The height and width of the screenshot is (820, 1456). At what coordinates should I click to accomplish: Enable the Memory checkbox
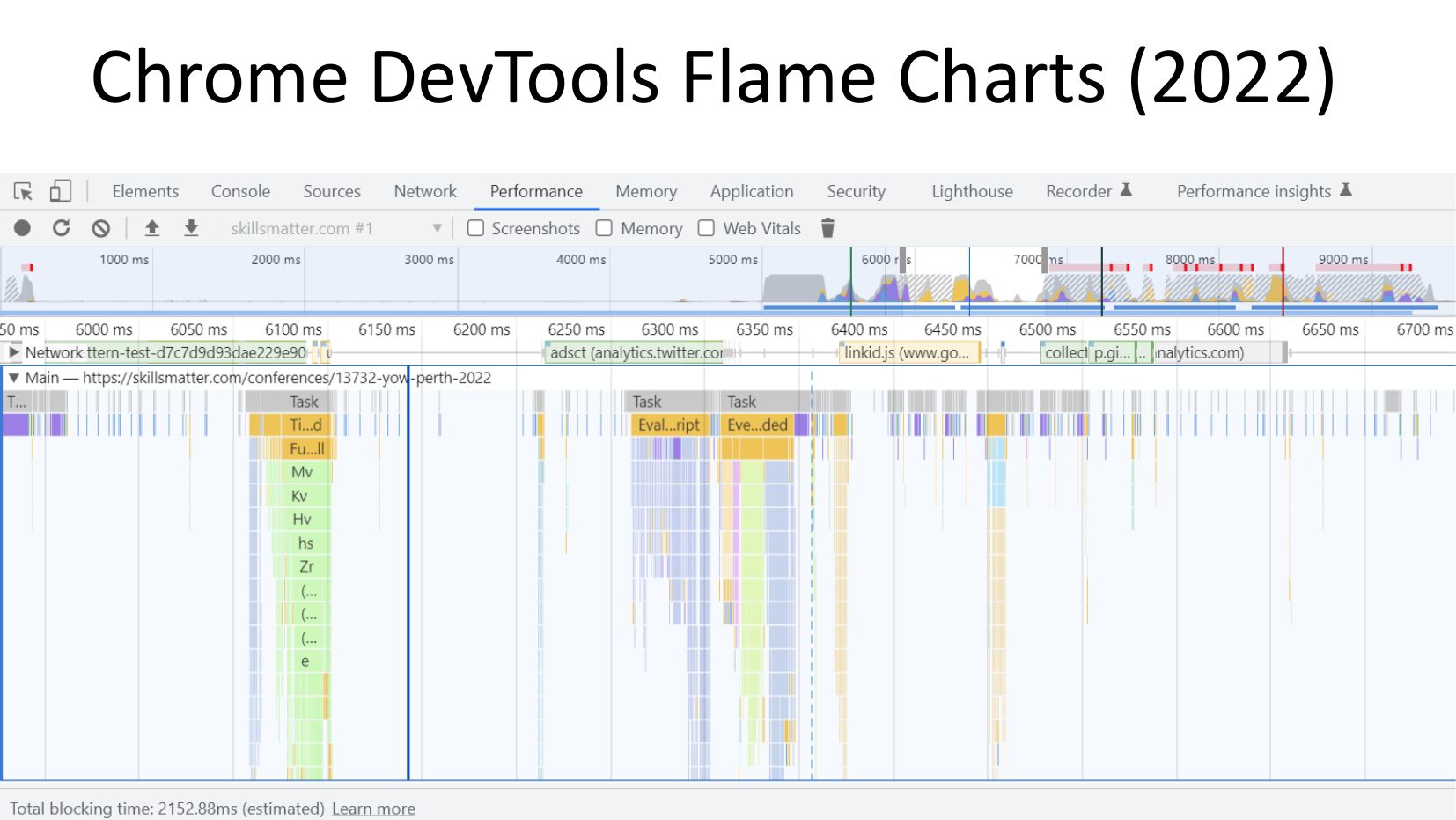[604, 228]
